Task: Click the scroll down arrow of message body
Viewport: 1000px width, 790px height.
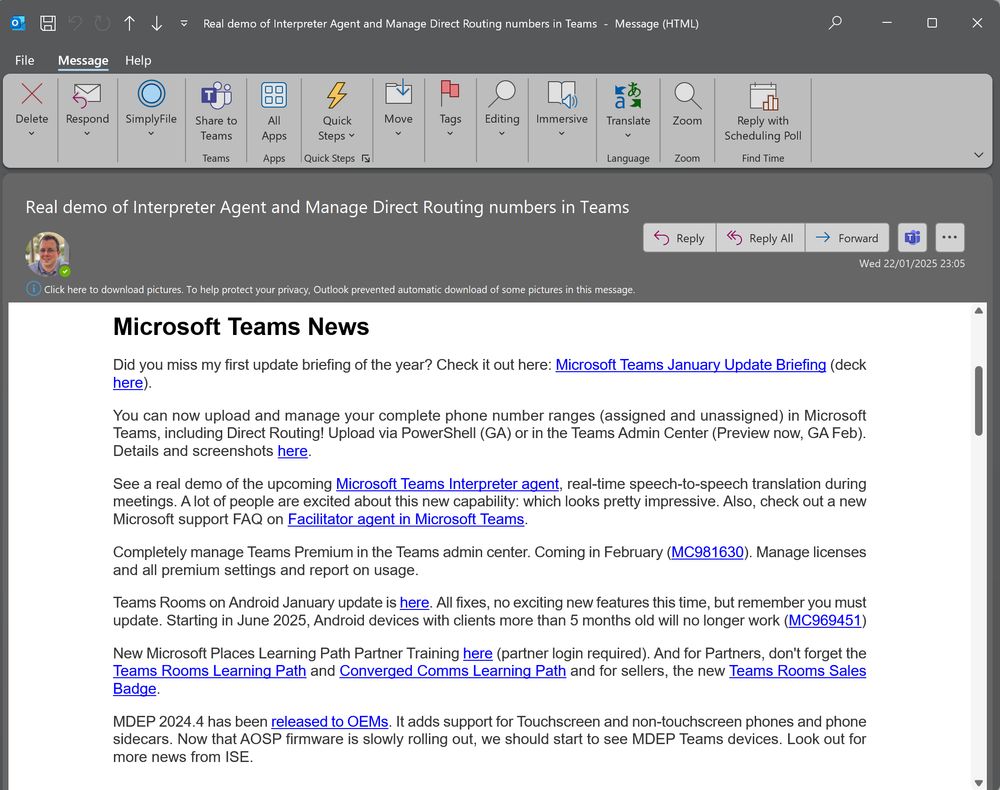Action: (x=979, y=782)
